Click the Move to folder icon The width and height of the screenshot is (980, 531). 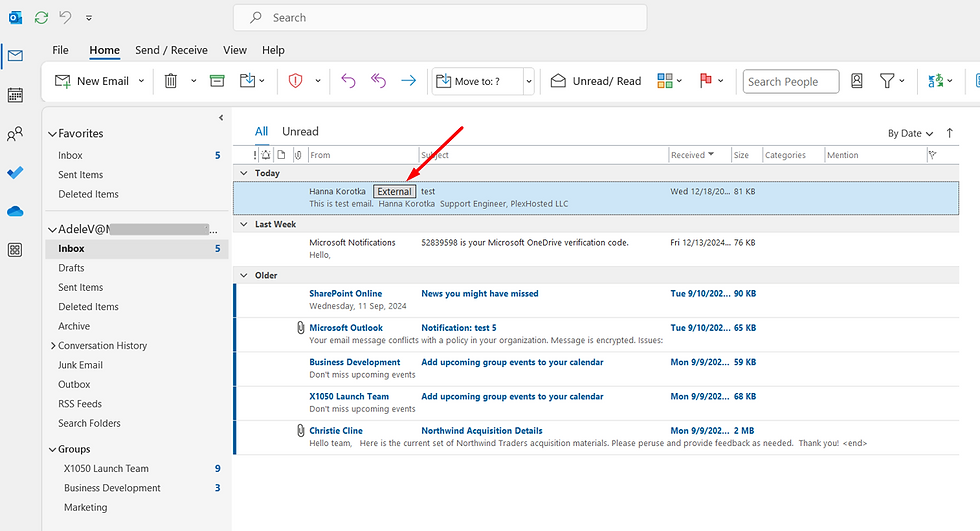click(248, 81)
